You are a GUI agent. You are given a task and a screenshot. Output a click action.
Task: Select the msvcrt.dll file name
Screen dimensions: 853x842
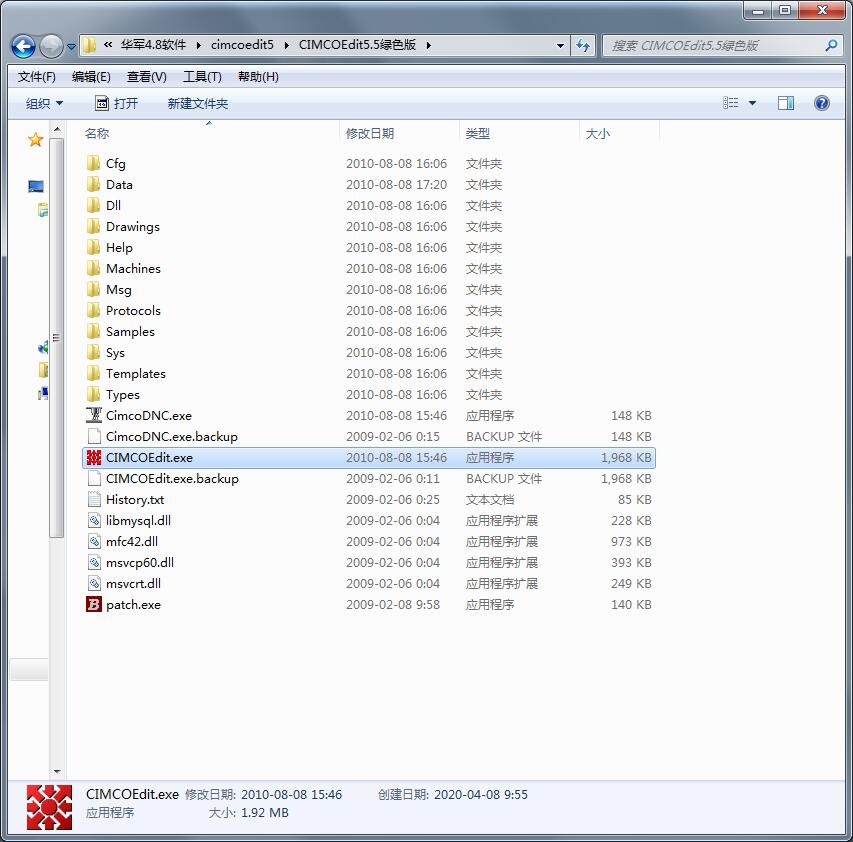coord(133,584)
